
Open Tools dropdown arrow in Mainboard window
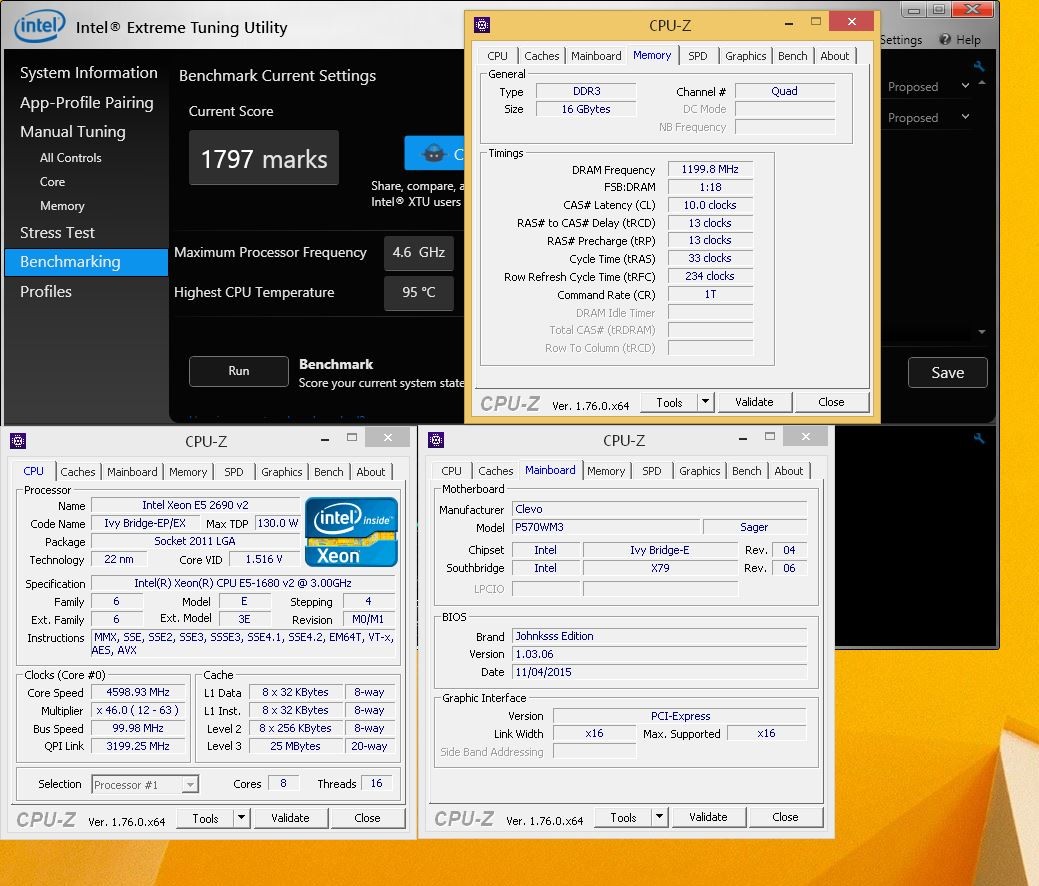659,817
